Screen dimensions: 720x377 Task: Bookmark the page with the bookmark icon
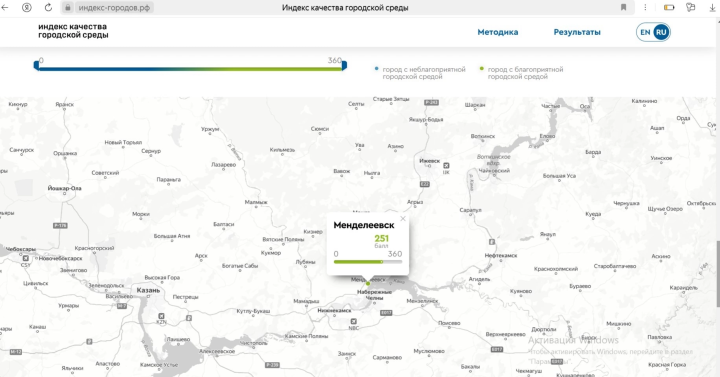pos(624,7)
